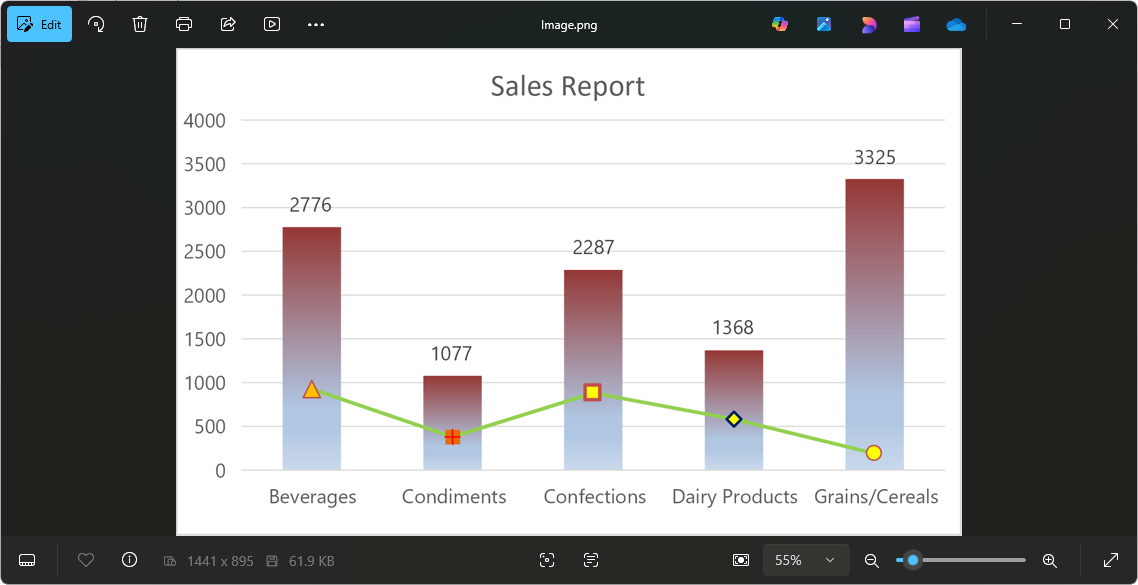Image resolution: width=1138 pixels, height=585 pixels.
Task: Expand file information details
Action: point(130,560)
